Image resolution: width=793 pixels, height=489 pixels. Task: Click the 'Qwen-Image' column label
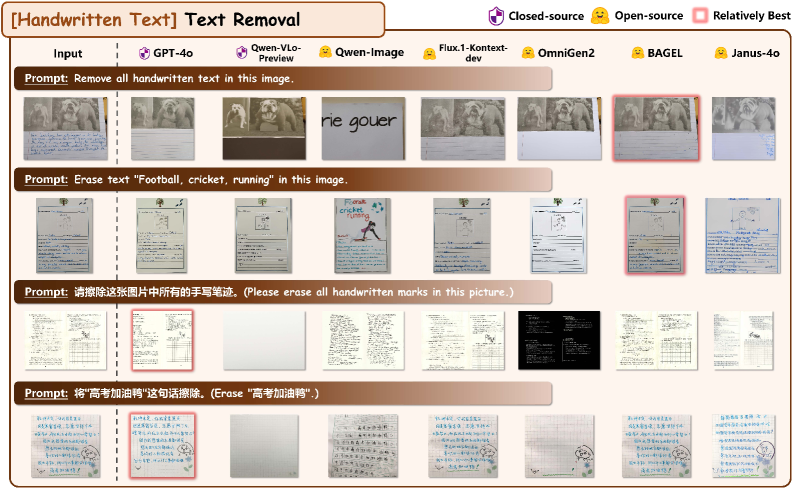(370, 53)
